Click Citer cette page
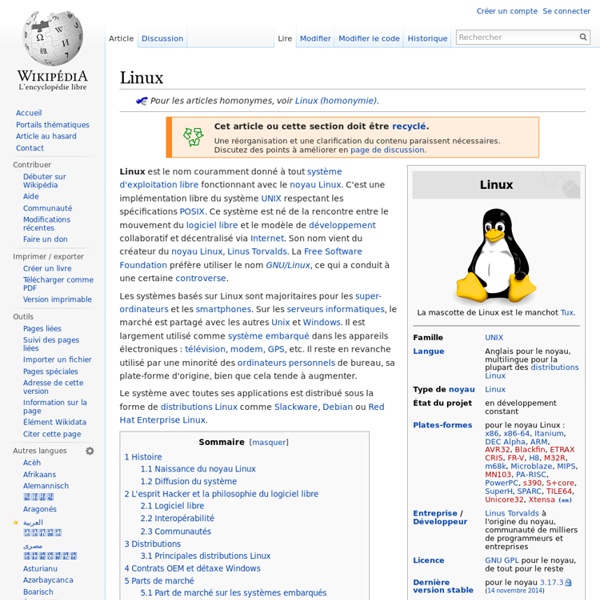The width and height of the screenshot is (600, 600). (52, 434)
